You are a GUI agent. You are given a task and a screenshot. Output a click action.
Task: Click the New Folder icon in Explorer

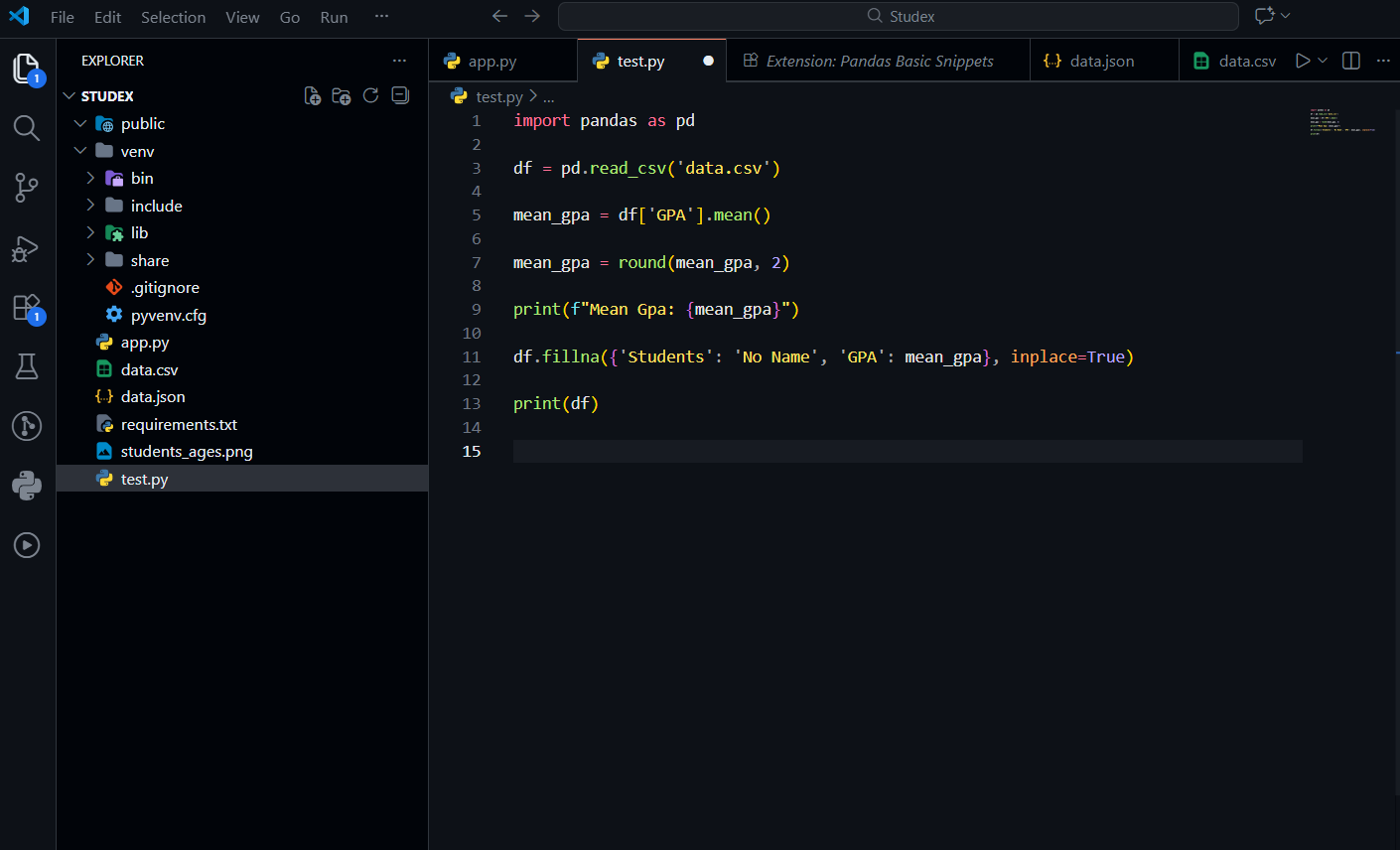click(x=342, y=96)
